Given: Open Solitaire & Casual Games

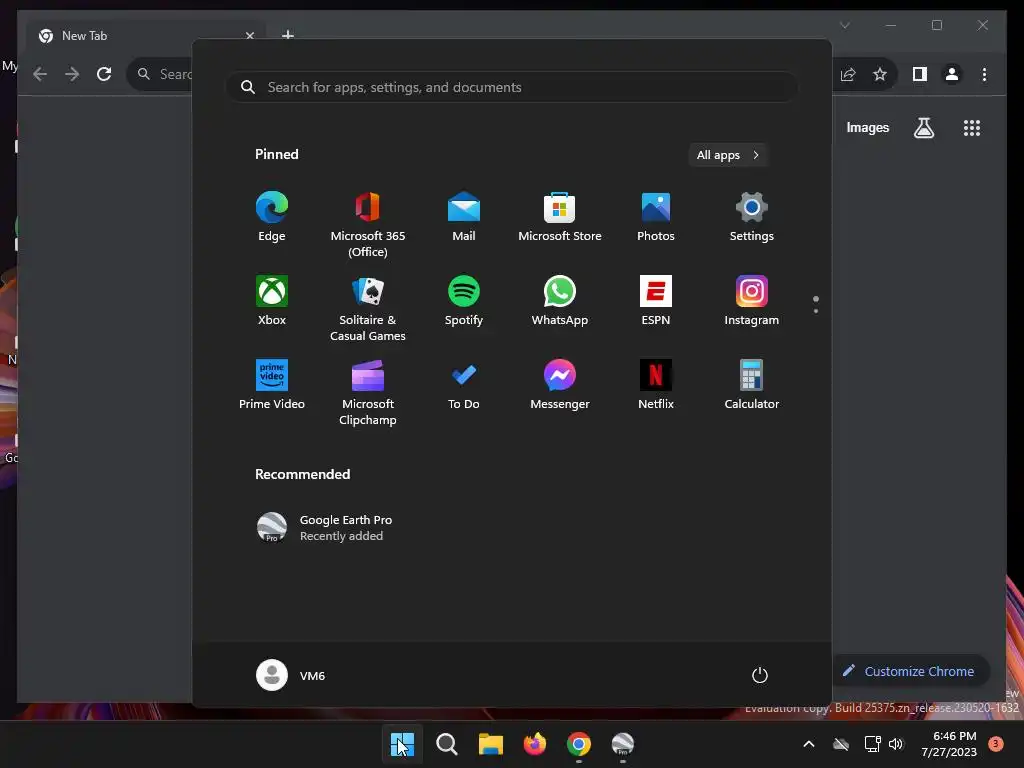Looking at the screenshot, I should [x=368, y=309].
